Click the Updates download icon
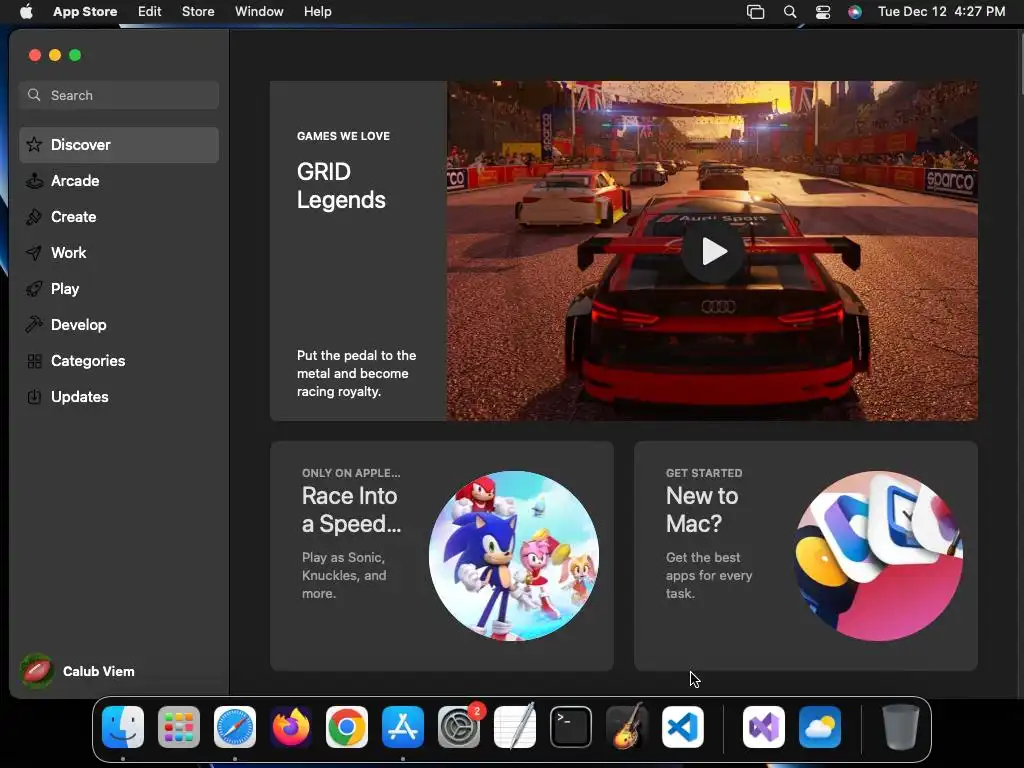The height and width of the screenshot is (768, 1024). [34, 396]
